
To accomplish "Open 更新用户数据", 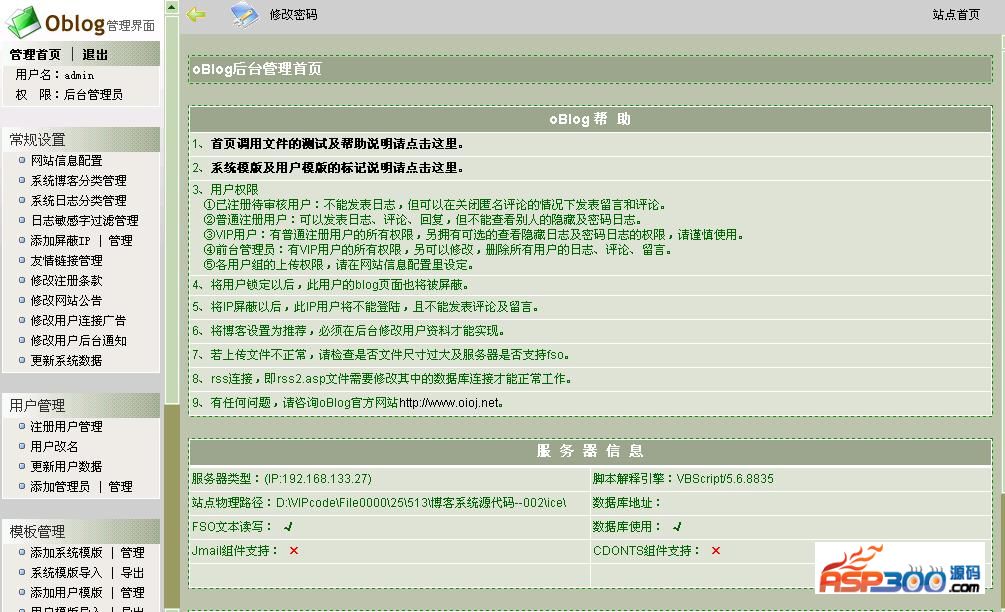I will click(x=67, y=467).
